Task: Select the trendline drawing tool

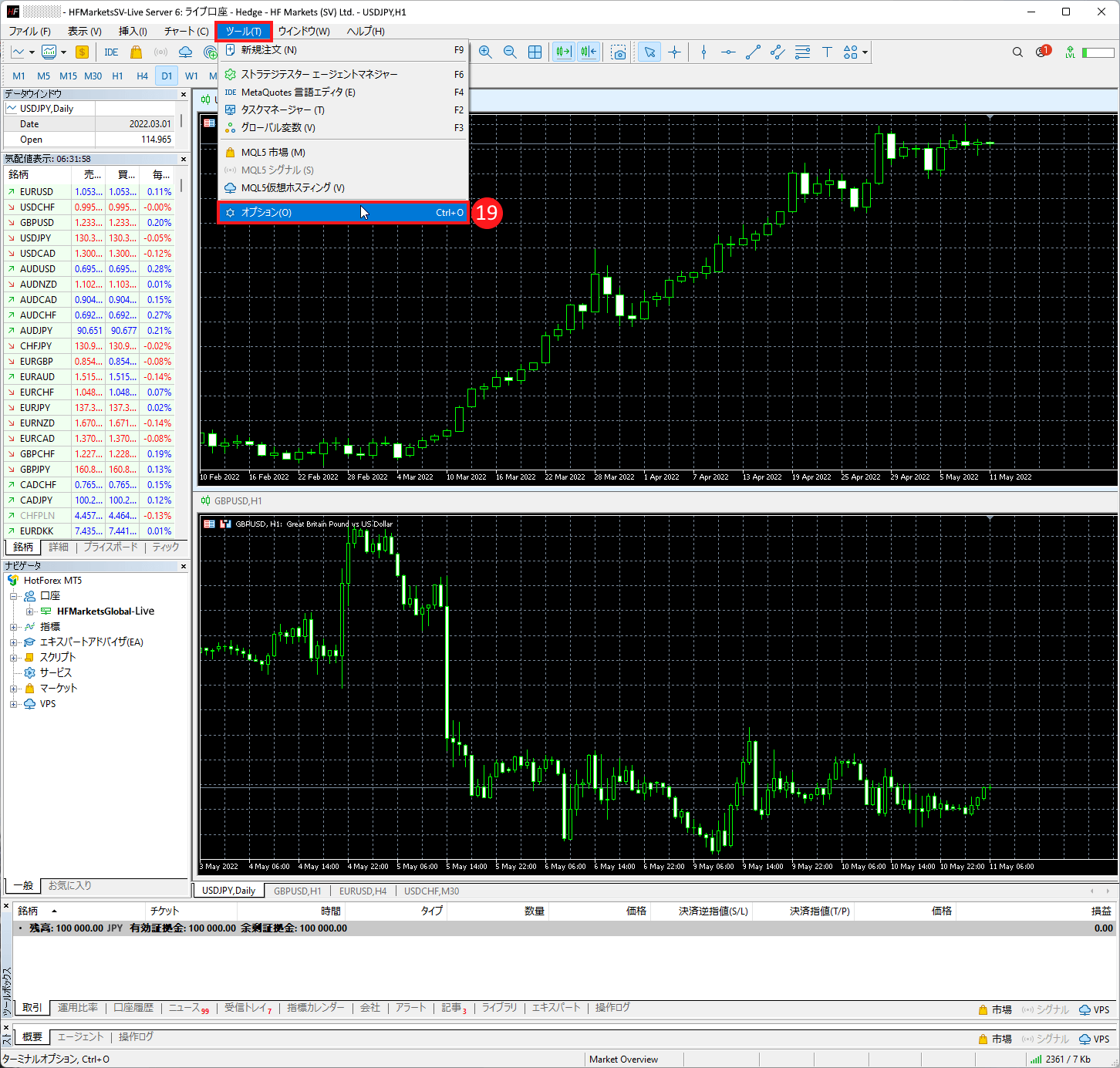Action: click(753, 52)
